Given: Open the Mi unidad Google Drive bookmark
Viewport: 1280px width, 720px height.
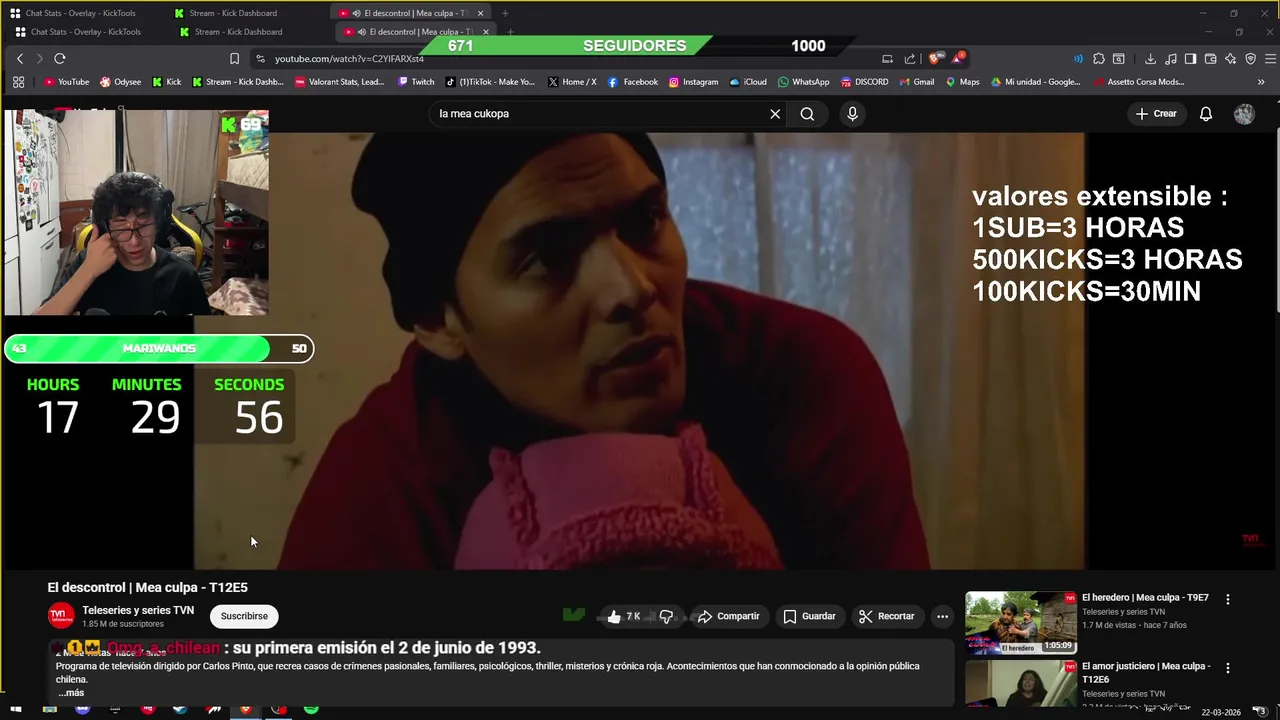Looking at the screenshot, I should click(x=1035, y=82).
